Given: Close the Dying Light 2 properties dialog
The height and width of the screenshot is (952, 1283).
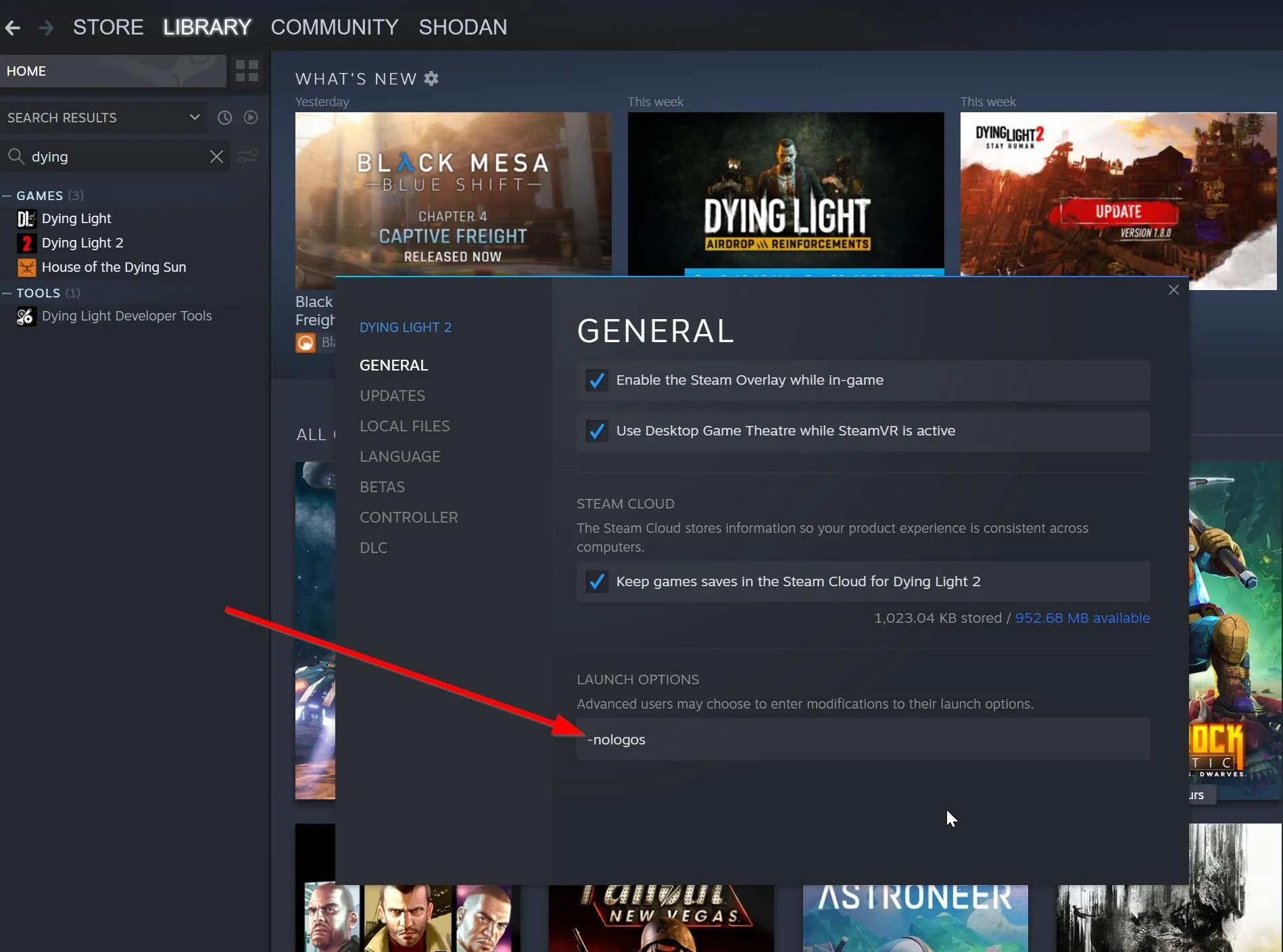Looking at the screenshot, I should coord(1173,289).
